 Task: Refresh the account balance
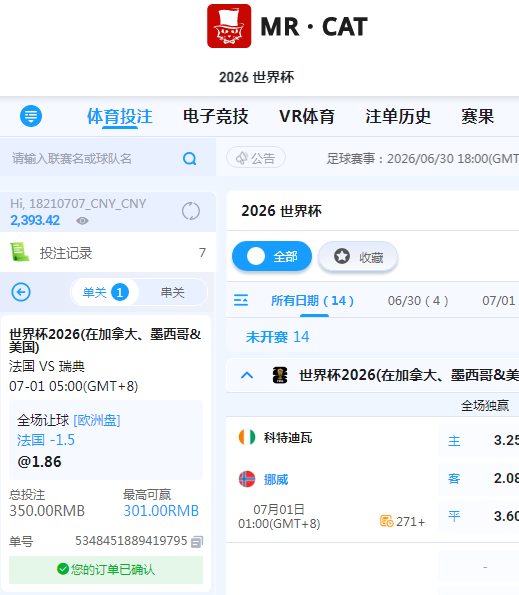click(190, 211)
